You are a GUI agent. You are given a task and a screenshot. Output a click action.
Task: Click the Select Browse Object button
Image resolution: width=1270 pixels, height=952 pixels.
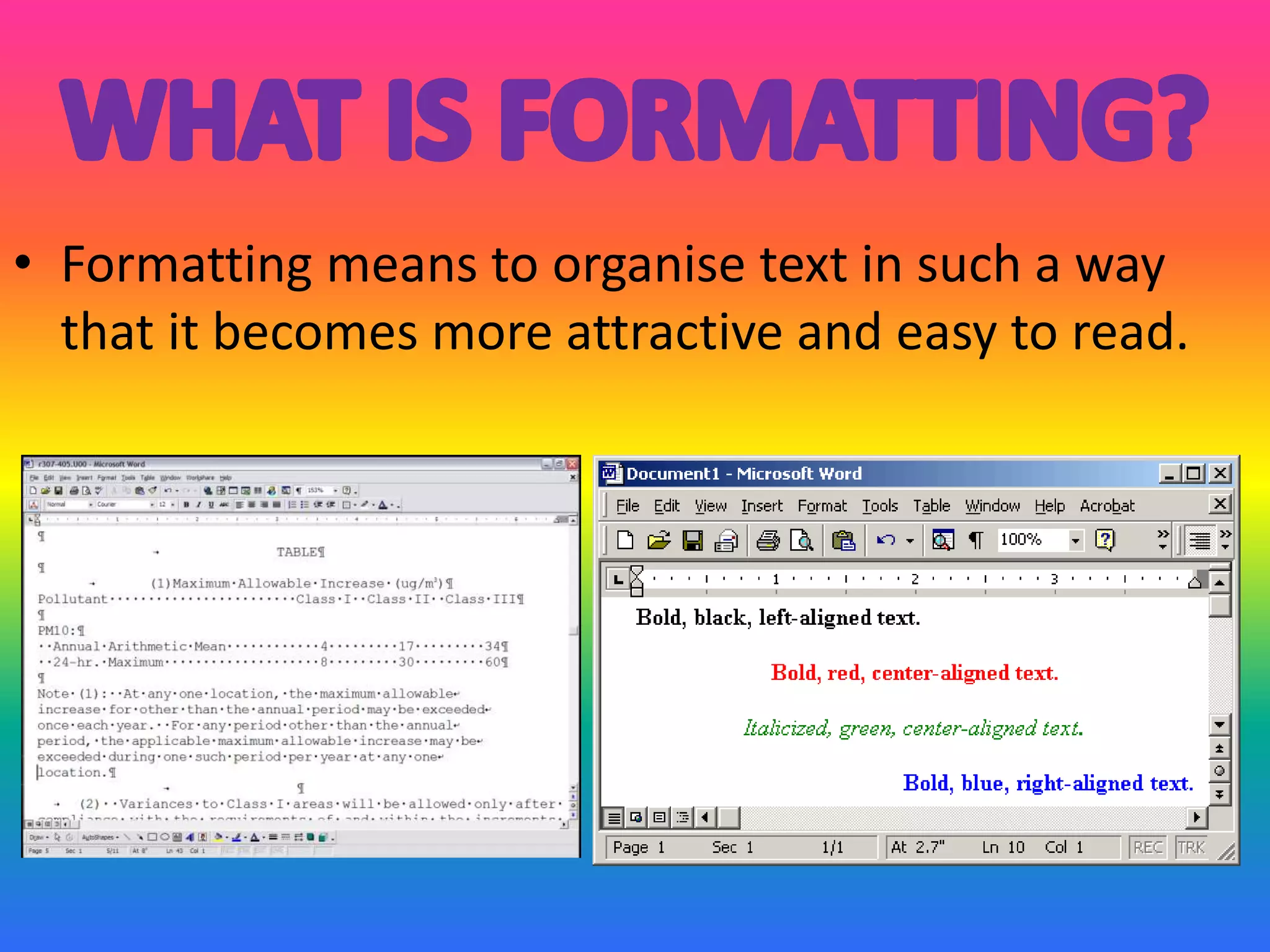1219,771
